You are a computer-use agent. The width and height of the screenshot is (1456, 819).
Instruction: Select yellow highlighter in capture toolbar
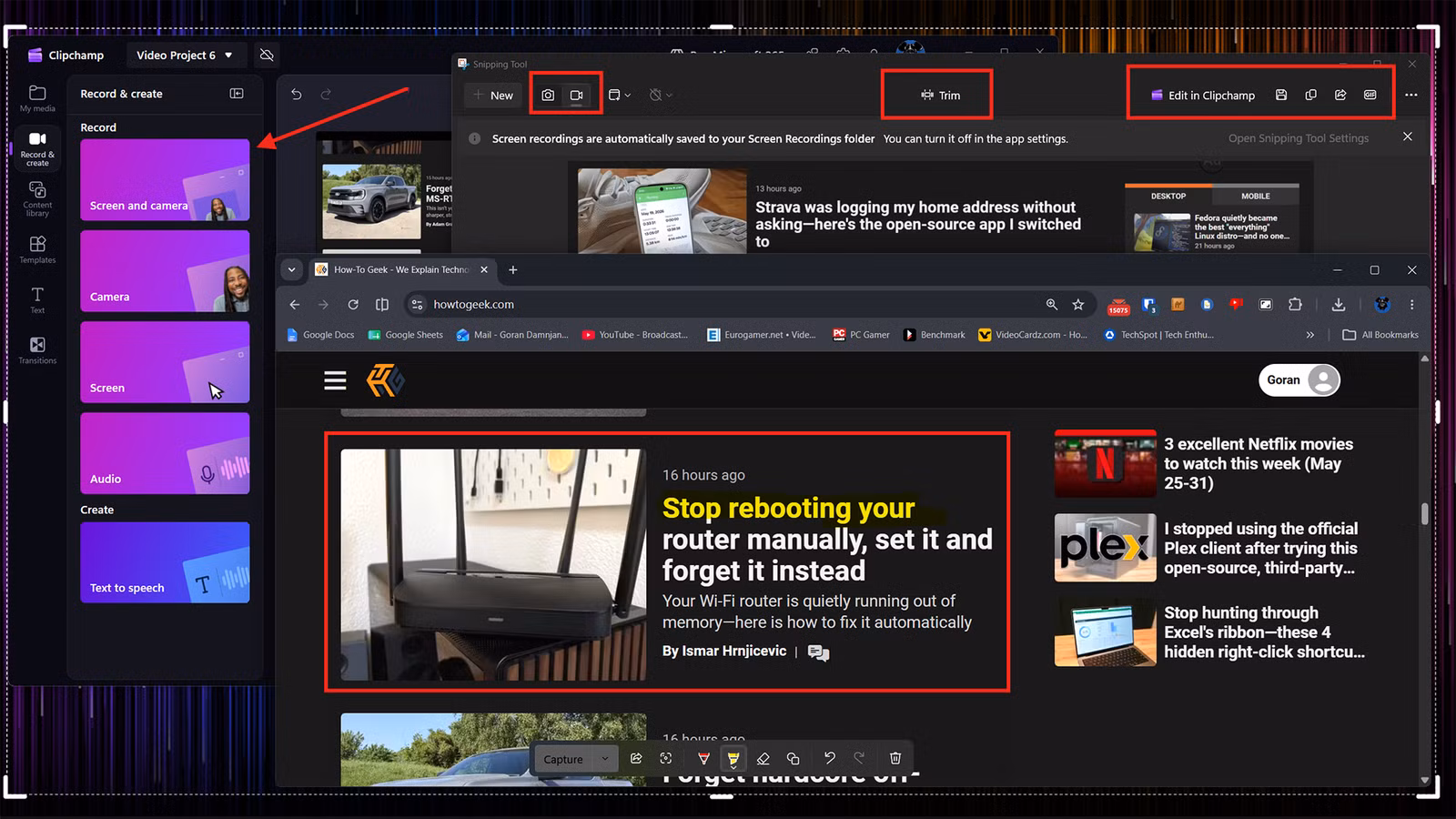[733, 758]
